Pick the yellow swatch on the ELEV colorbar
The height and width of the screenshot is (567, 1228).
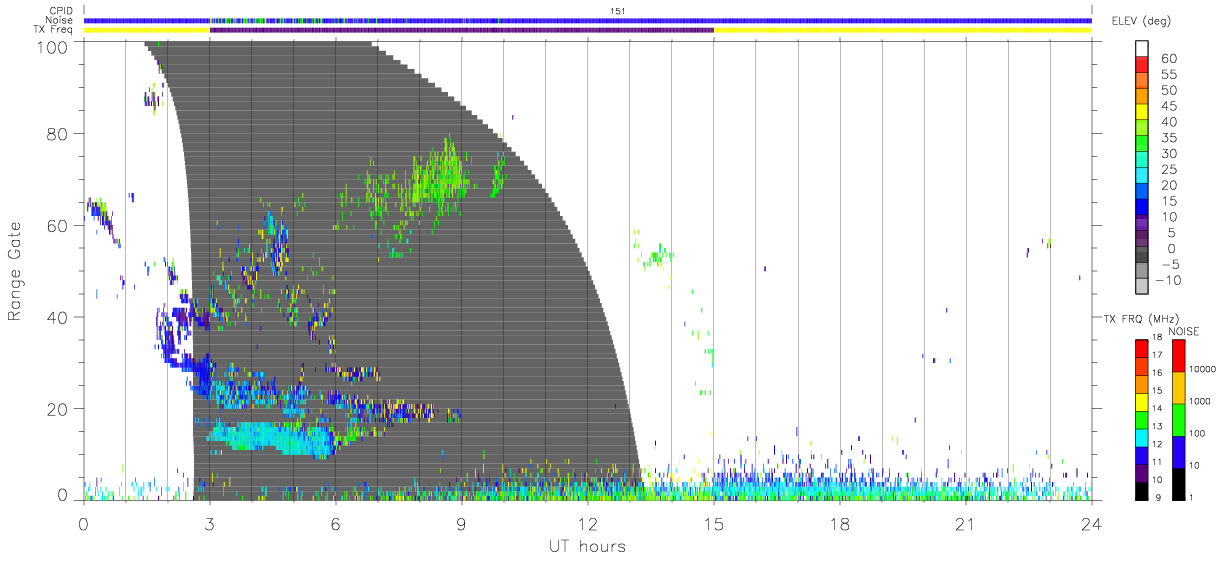pyautogui.click(x=1143, y=114)
